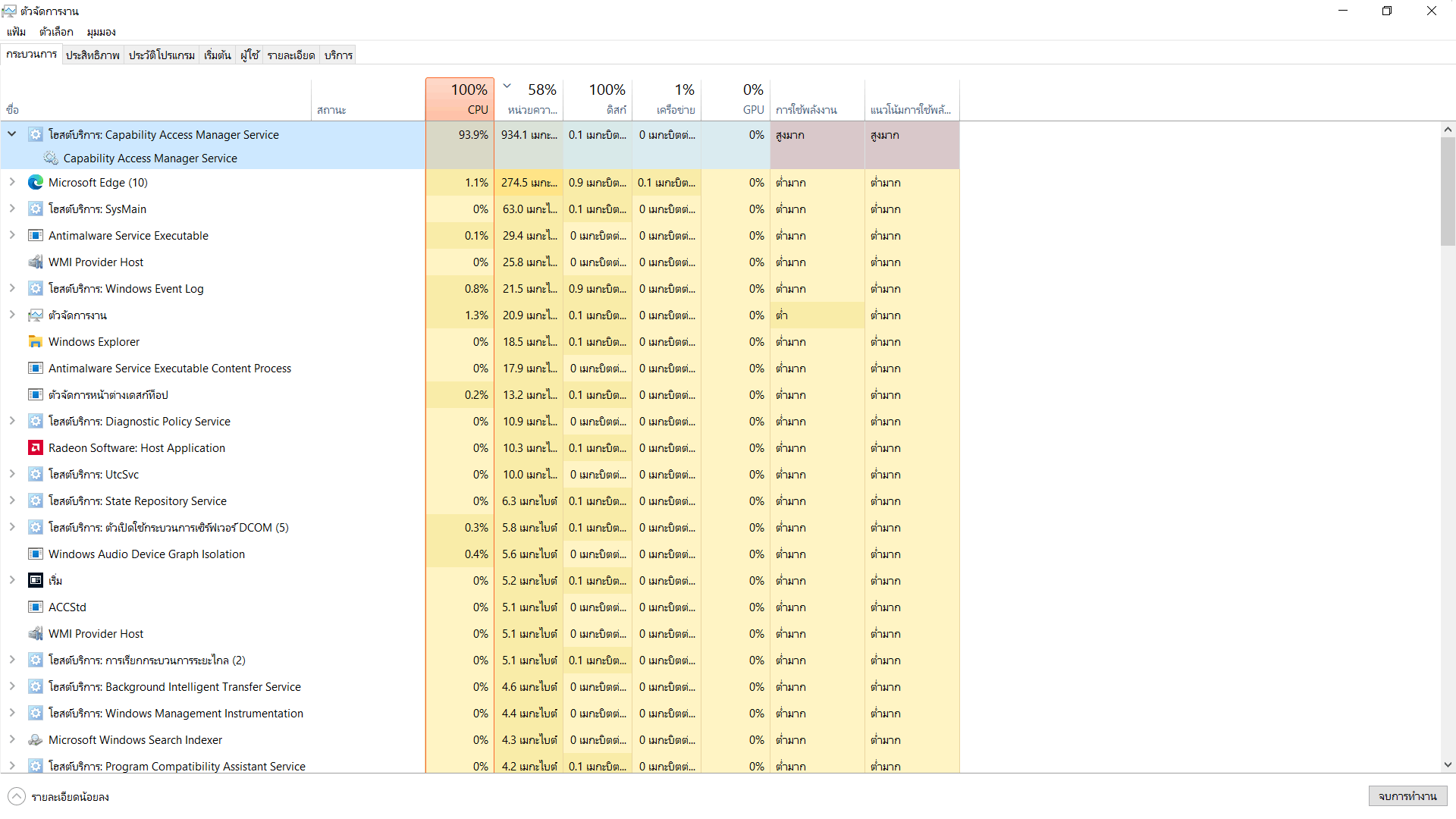The width and height of the screenshot is (1456, 819).
Task: Expand the Microsoft Edge (10) process group
Action: (12, 182)
